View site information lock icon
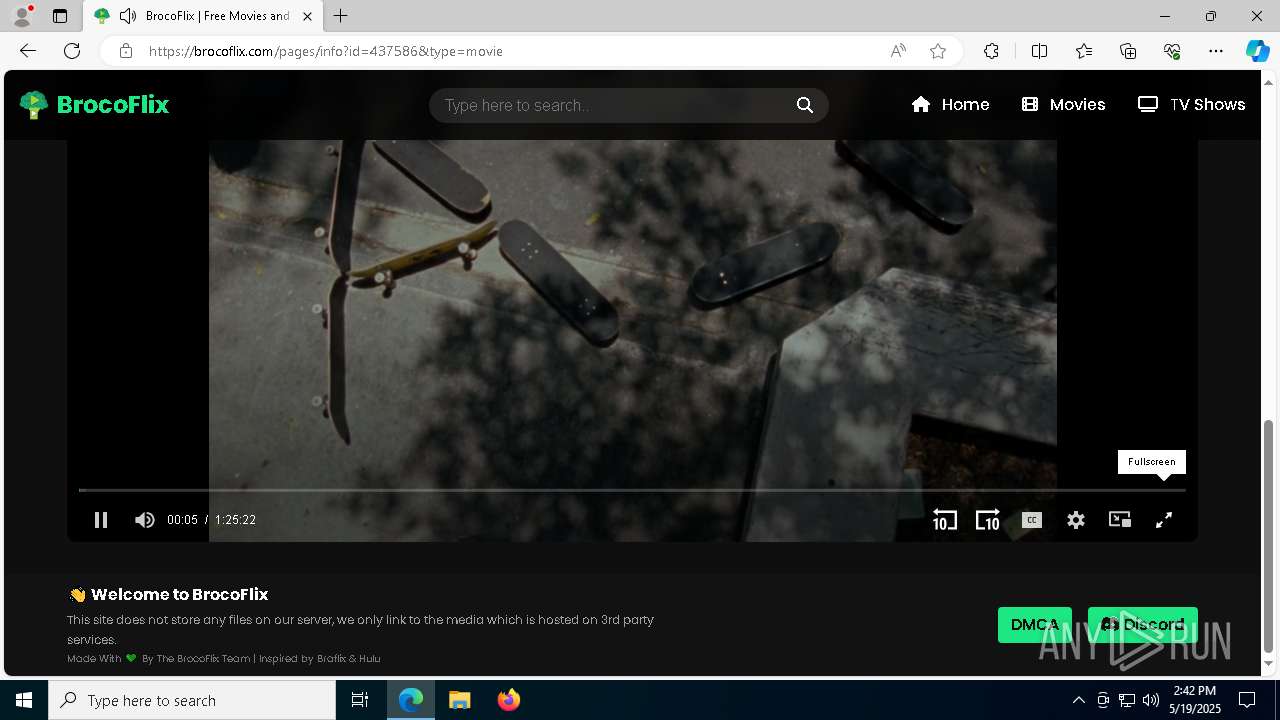The image size is (1280, 720). (126, 51)
